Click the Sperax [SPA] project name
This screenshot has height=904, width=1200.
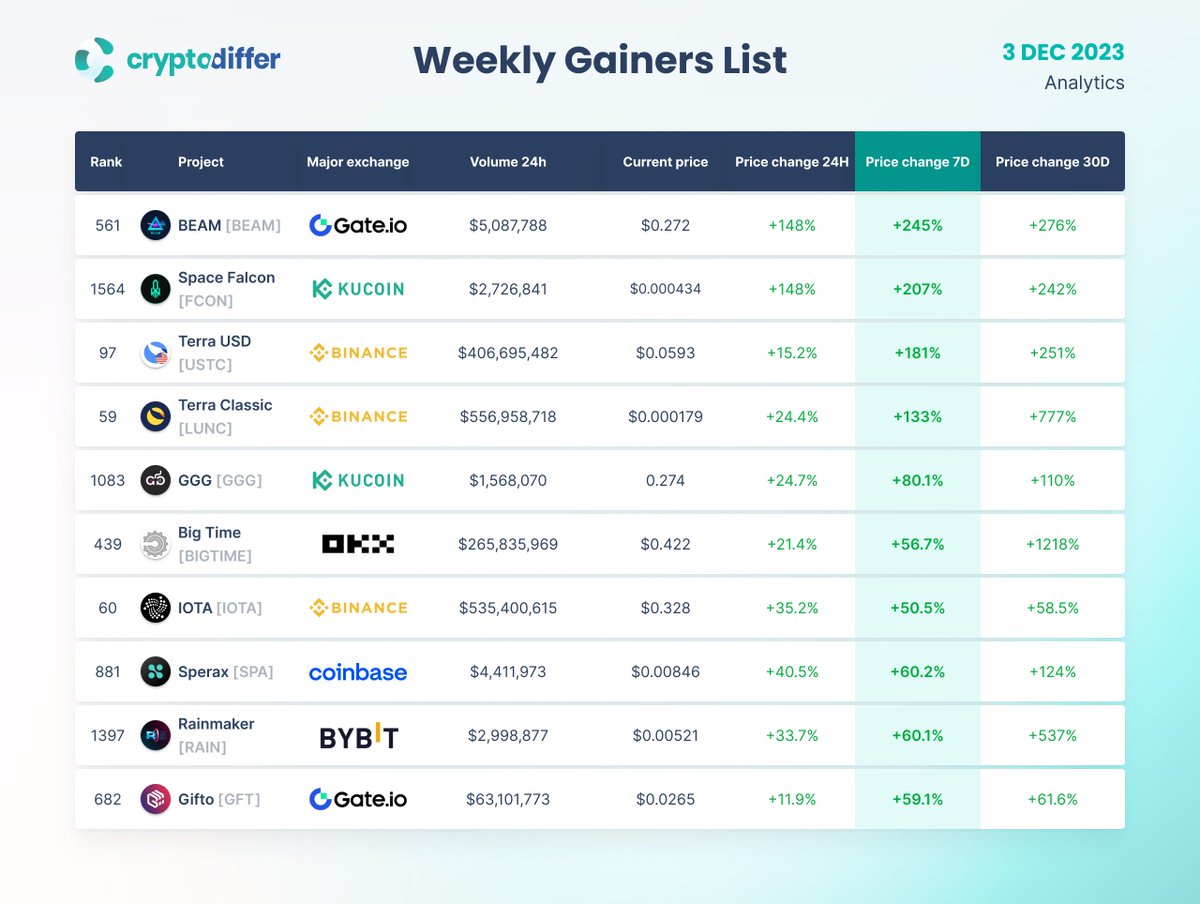(x=226, y=672)
